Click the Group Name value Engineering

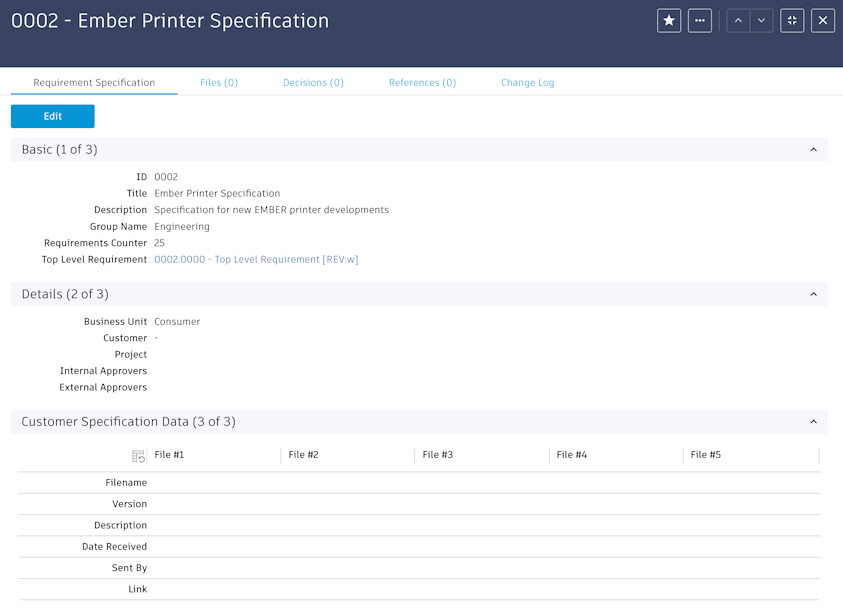(x=182, y=226)
